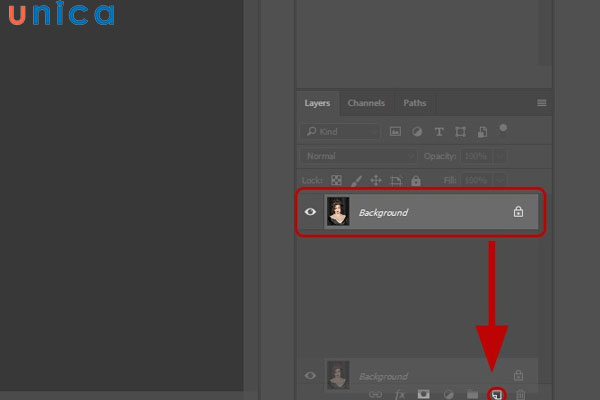Click the Link layers chain icon
This screenshot has width=600, height=400.
click(375, 394)
